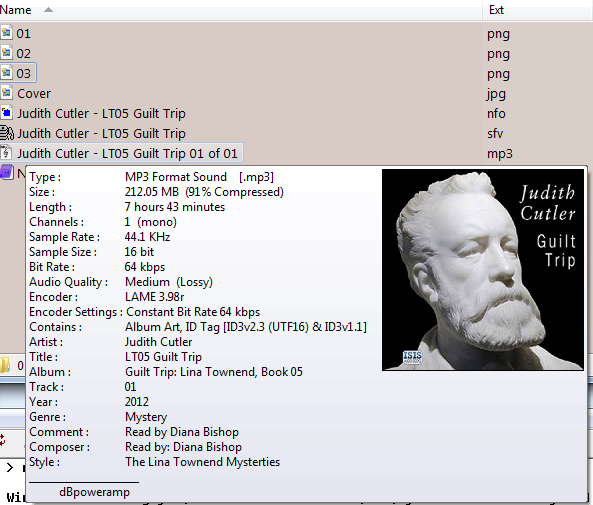593x505 pixels.
Task: Select the file named 01
Action: tap(23, 34)
